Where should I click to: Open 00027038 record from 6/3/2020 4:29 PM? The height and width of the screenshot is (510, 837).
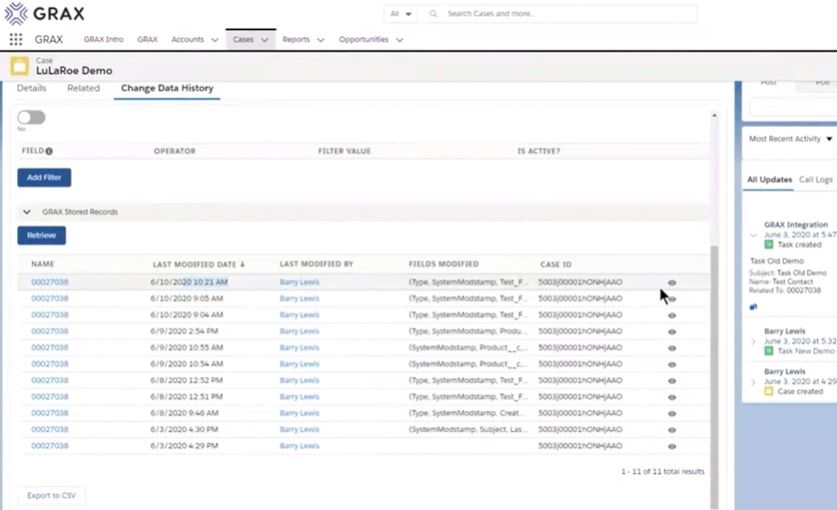click(50, 446)
